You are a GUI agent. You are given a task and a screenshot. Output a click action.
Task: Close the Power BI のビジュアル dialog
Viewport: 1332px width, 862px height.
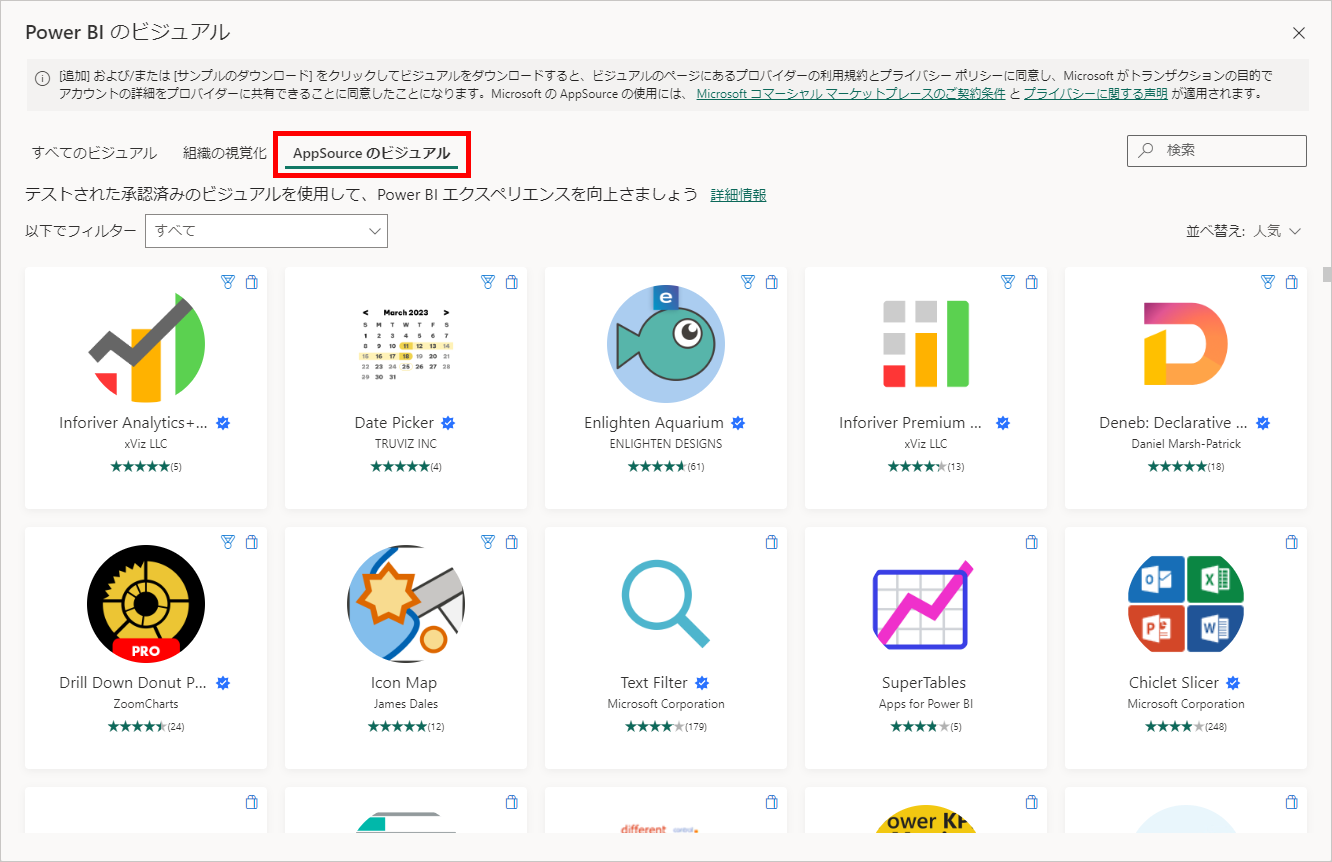click(1299, 33)
